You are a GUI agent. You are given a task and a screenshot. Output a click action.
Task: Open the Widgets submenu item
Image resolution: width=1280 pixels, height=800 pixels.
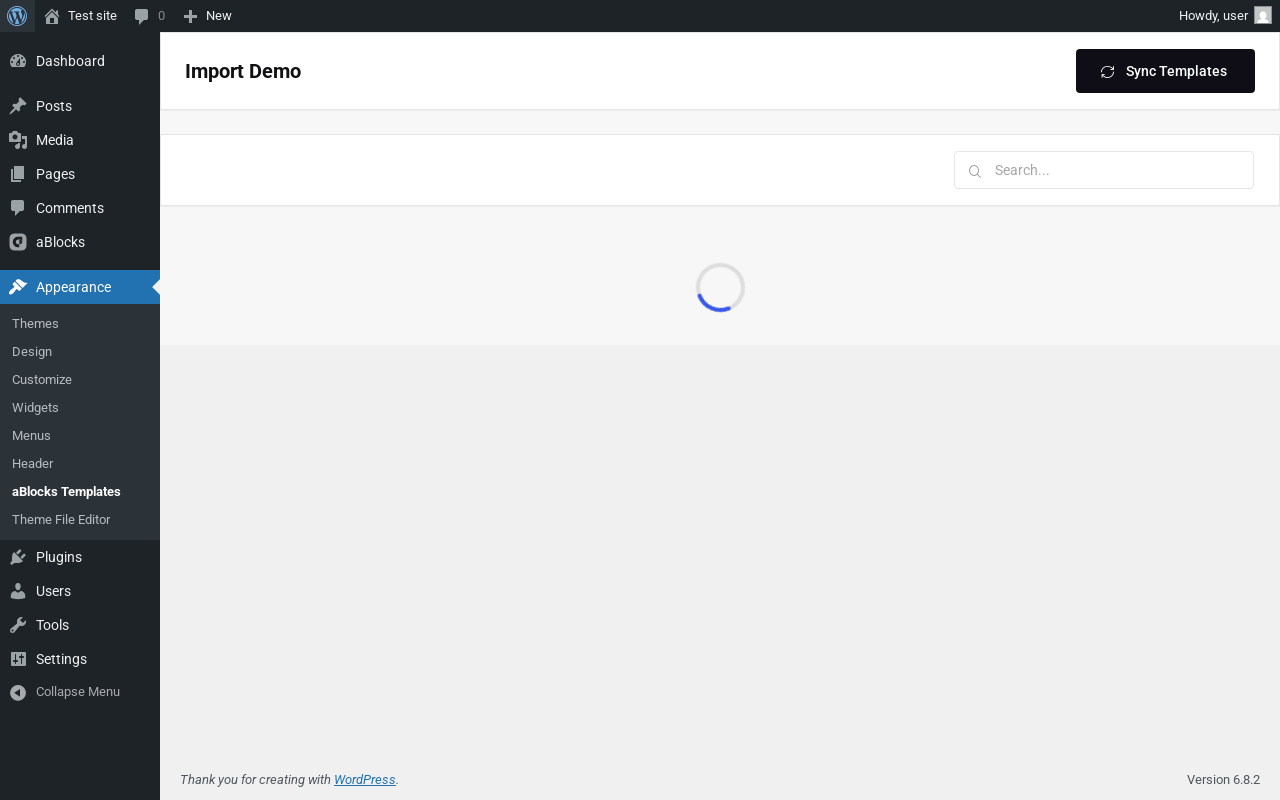click(35, 407)
